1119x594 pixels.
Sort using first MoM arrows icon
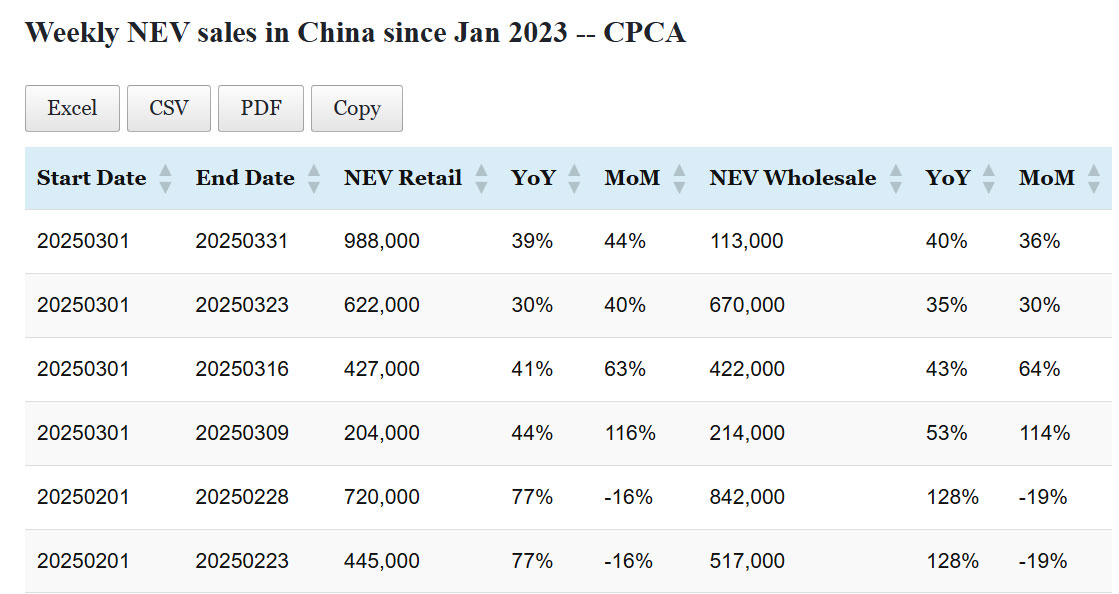[680, 179]
